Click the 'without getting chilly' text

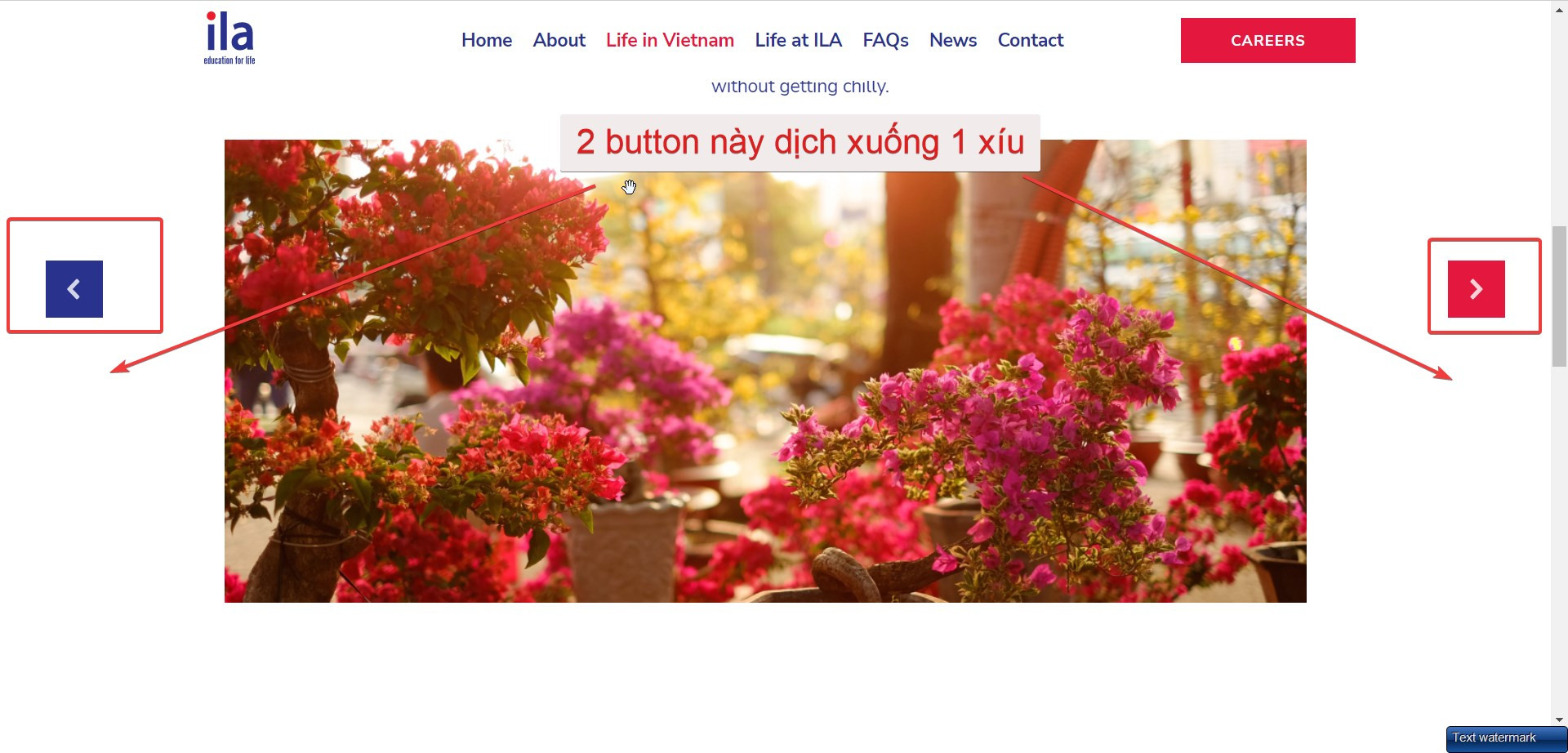tap(800, 87)
